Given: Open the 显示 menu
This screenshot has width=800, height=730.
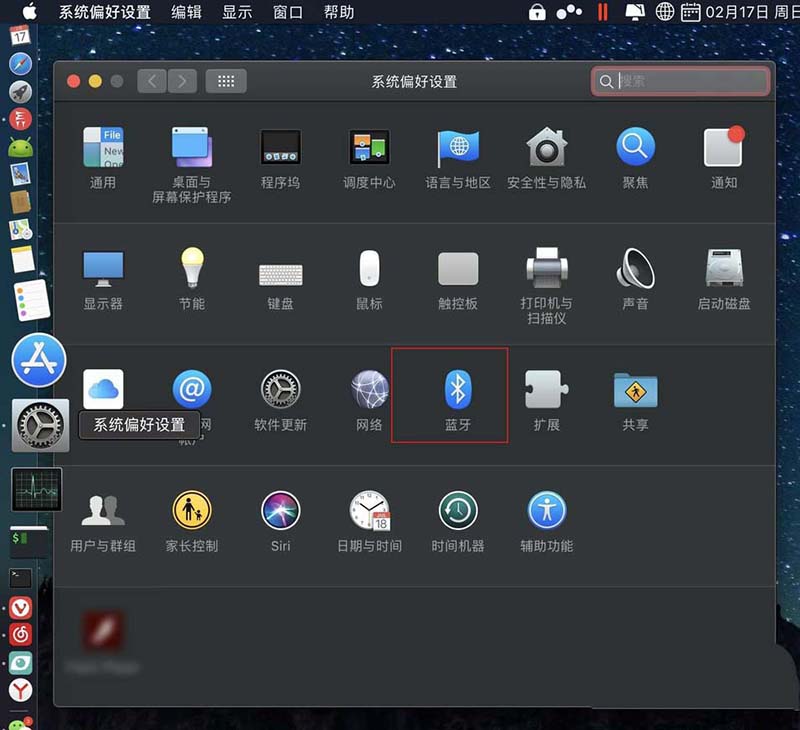Looking at the screenshot, I should click(x=237, y=12).
